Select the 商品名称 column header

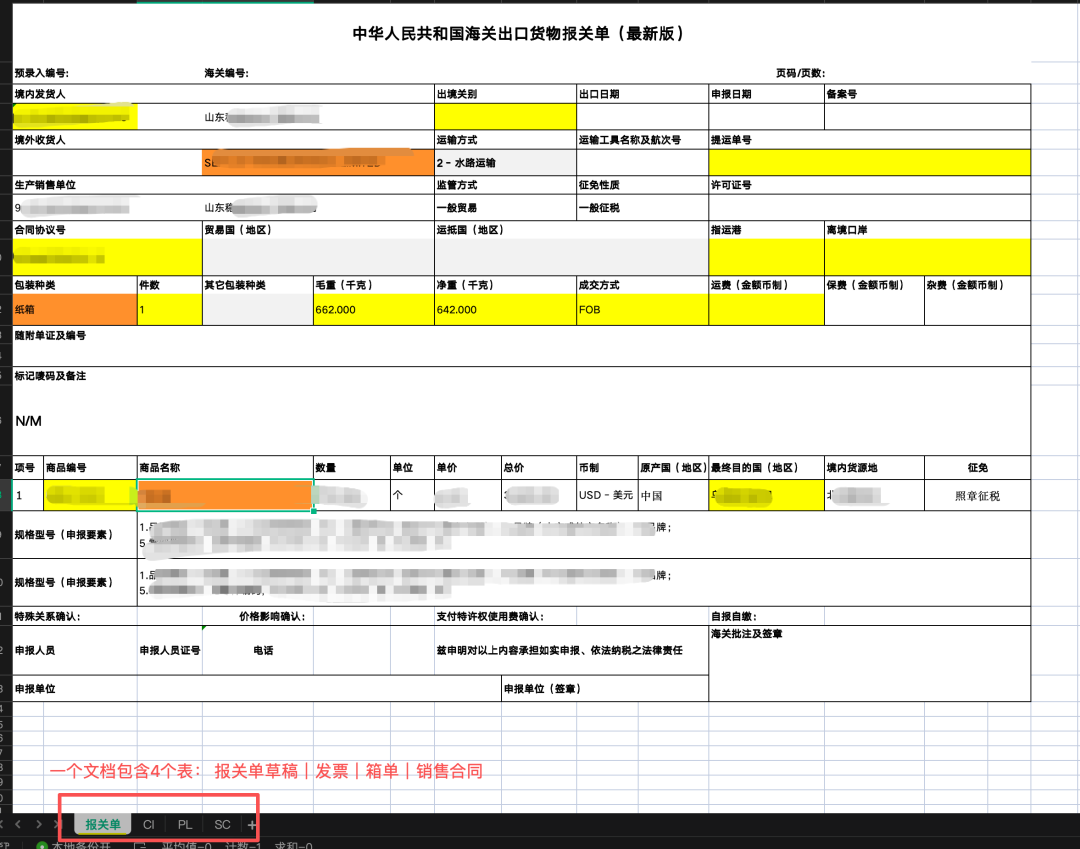[x=225, y=468]
